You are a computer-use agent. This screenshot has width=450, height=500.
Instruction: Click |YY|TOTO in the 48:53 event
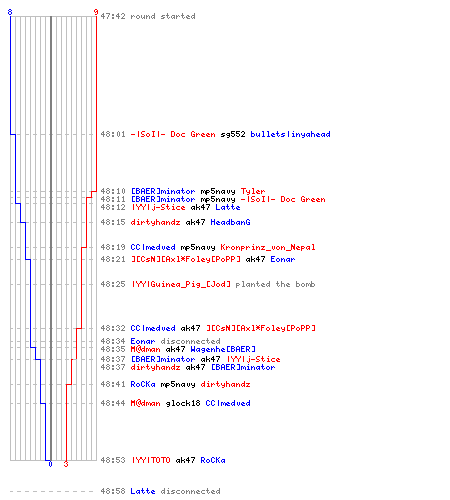151,460
